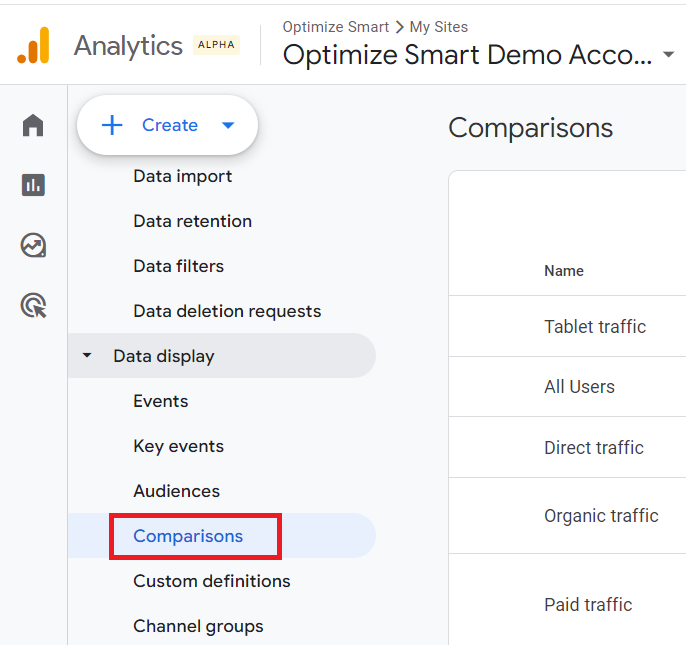686x645 pixels.
Task: Click Optimize Smart breadcrumb link
Action: coord(336,27)
